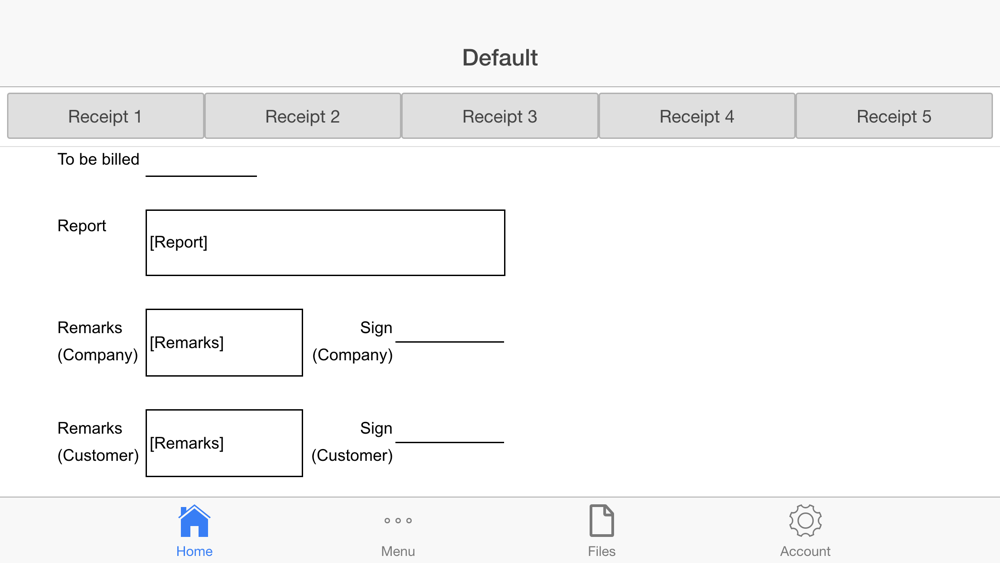Click the Account label in bottom bar

point(805,552)
